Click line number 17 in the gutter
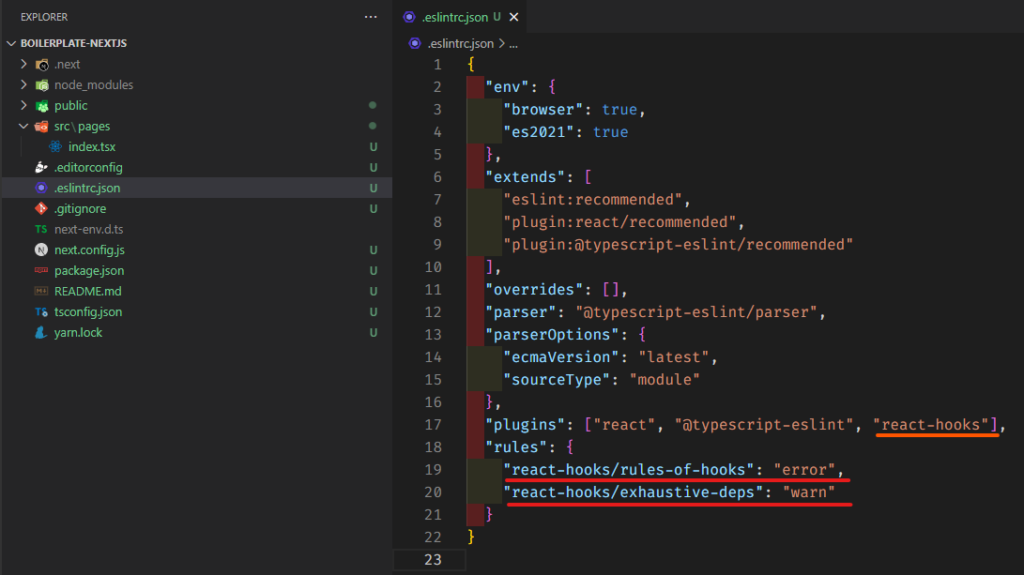 point(433,425)
